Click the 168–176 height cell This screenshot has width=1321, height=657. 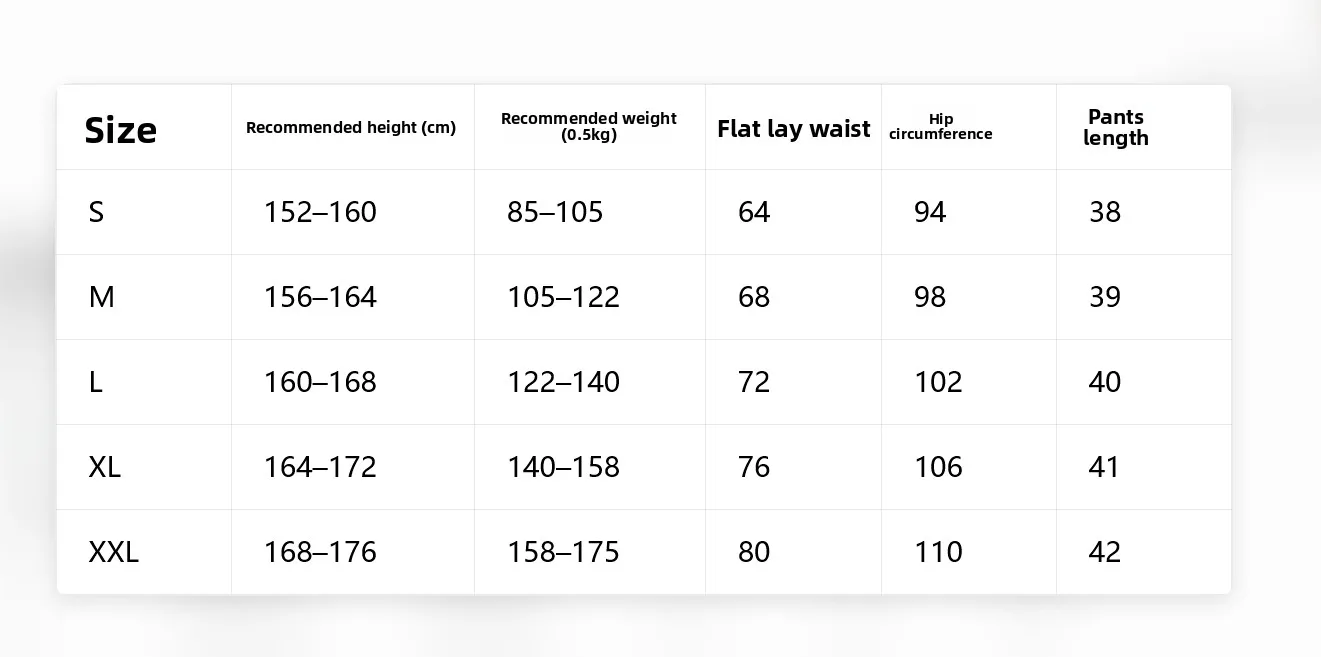(x=320, y=552)
